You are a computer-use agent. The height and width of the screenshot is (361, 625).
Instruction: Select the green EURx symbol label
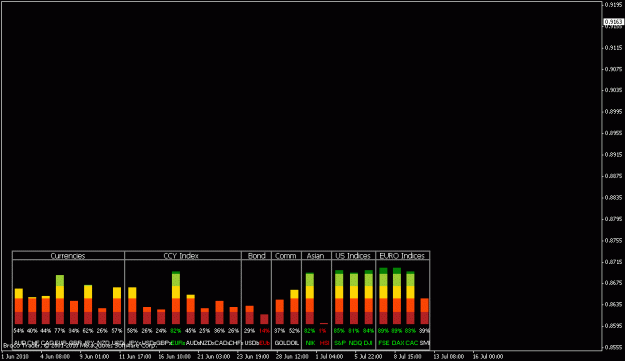coord(178,343)
